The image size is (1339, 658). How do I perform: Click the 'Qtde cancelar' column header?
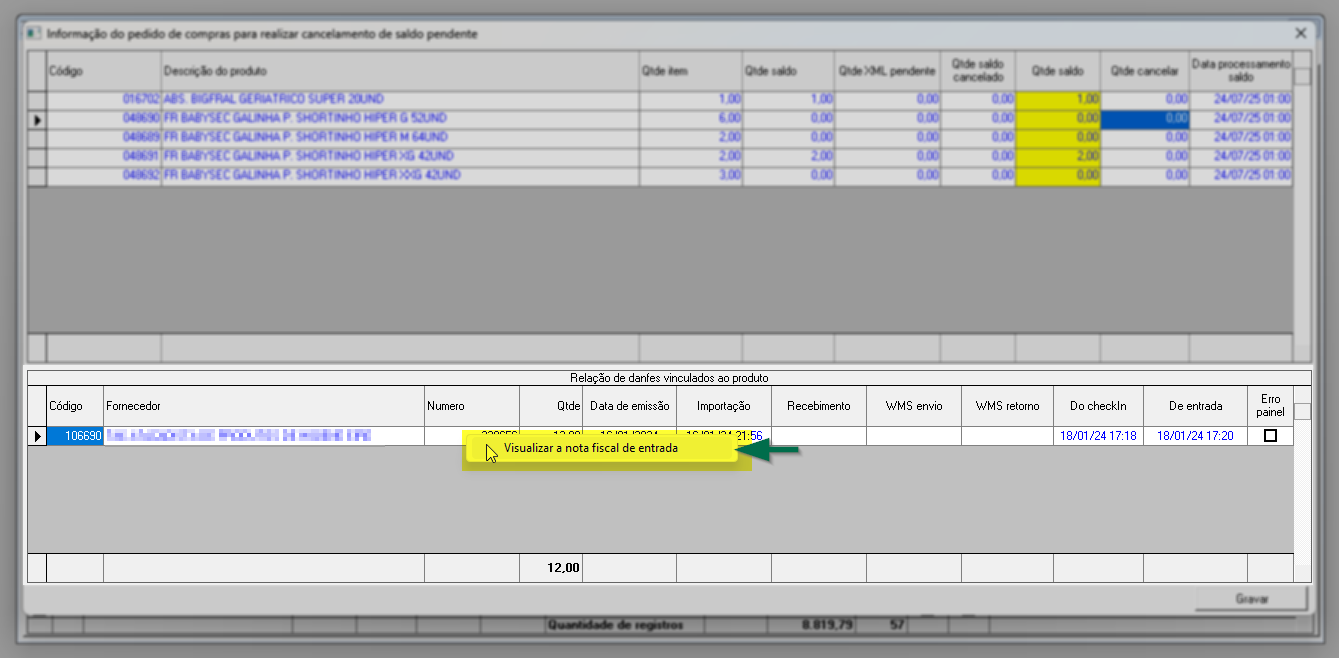pos(1145,72)
